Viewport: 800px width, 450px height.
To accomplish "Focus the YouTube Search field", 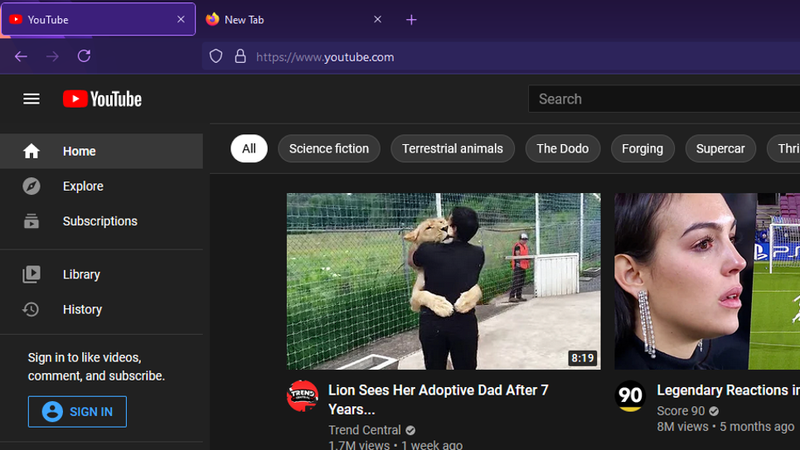I will (x=664, y=99).
